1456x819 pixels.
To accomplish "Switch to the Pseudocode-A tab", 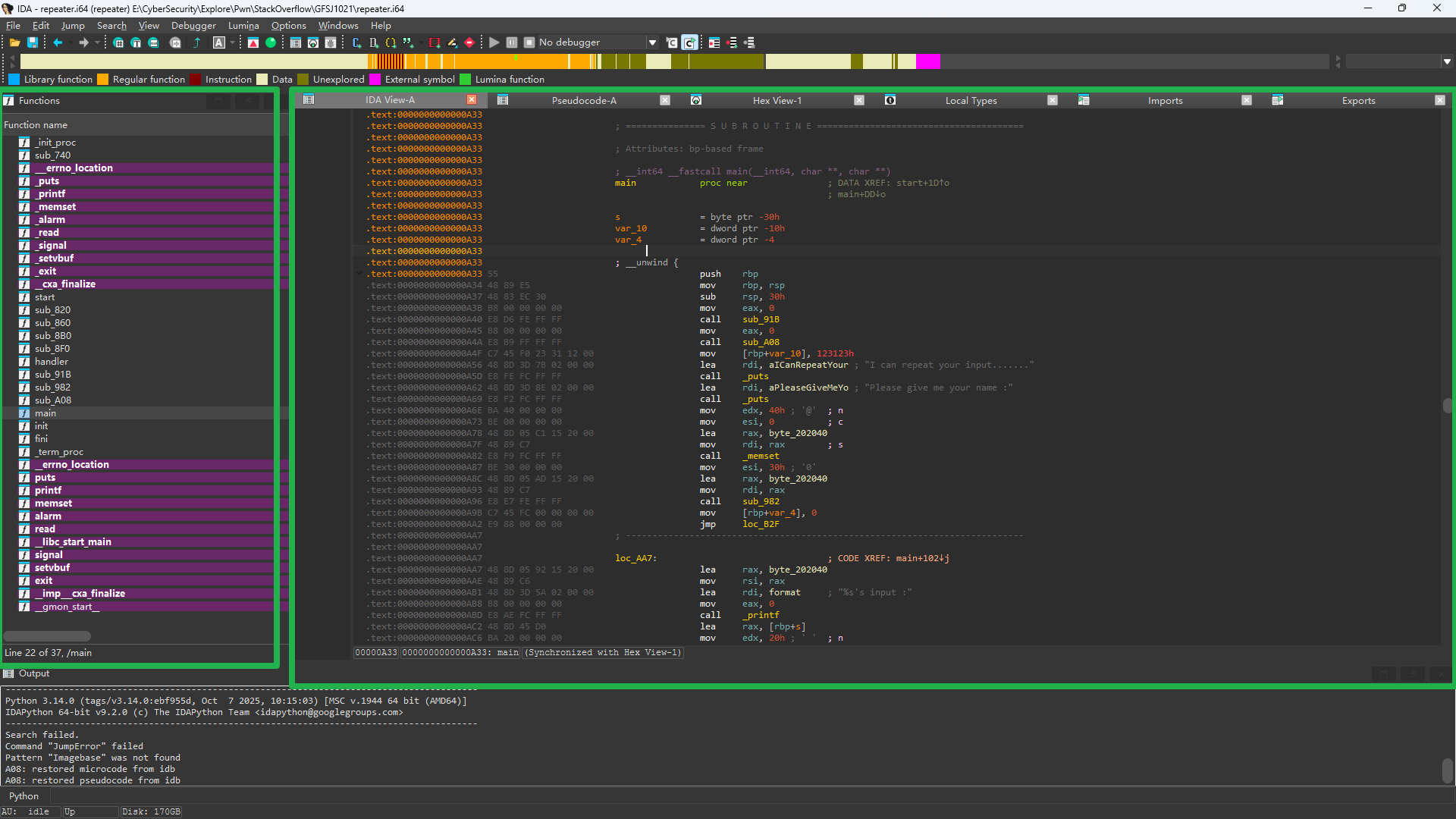I will [x=583, y=101].
